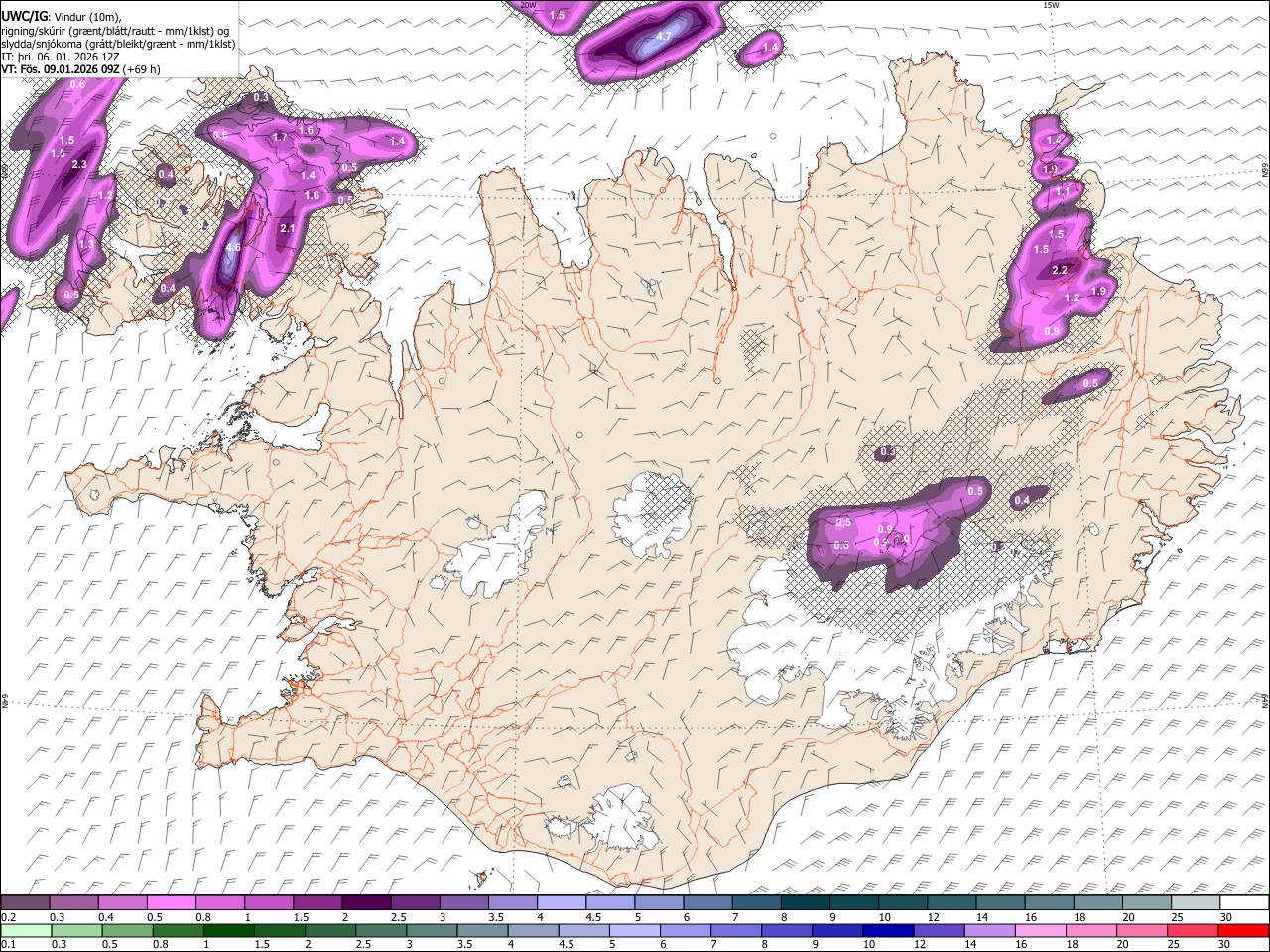
Task: Click the 2.3 value in the northwest snow band
Action: [80, 164]
